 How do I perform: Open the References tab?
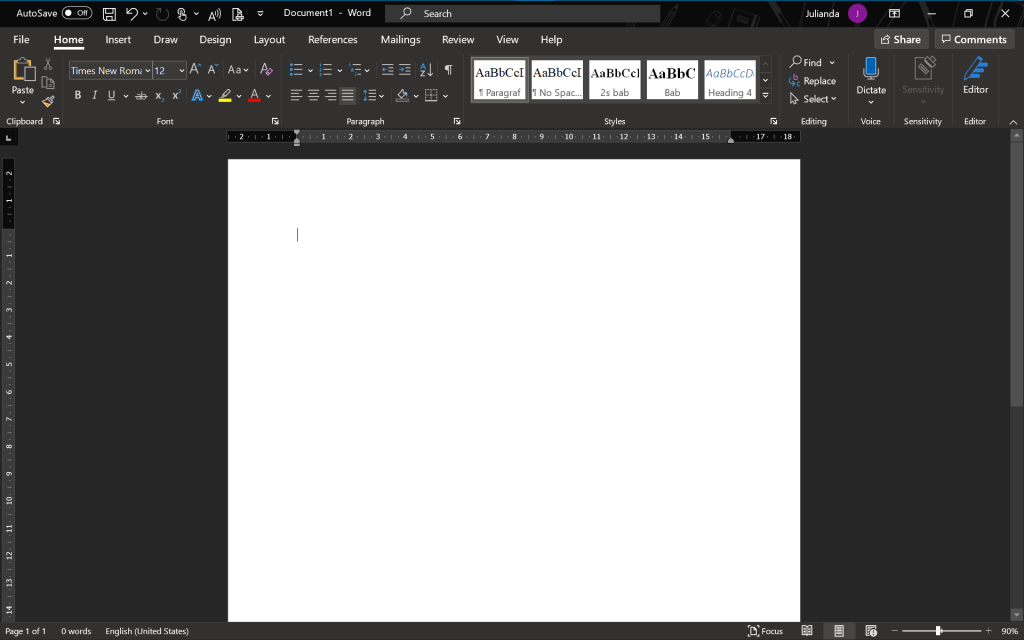pyautogui.click(x=332, y=40)
